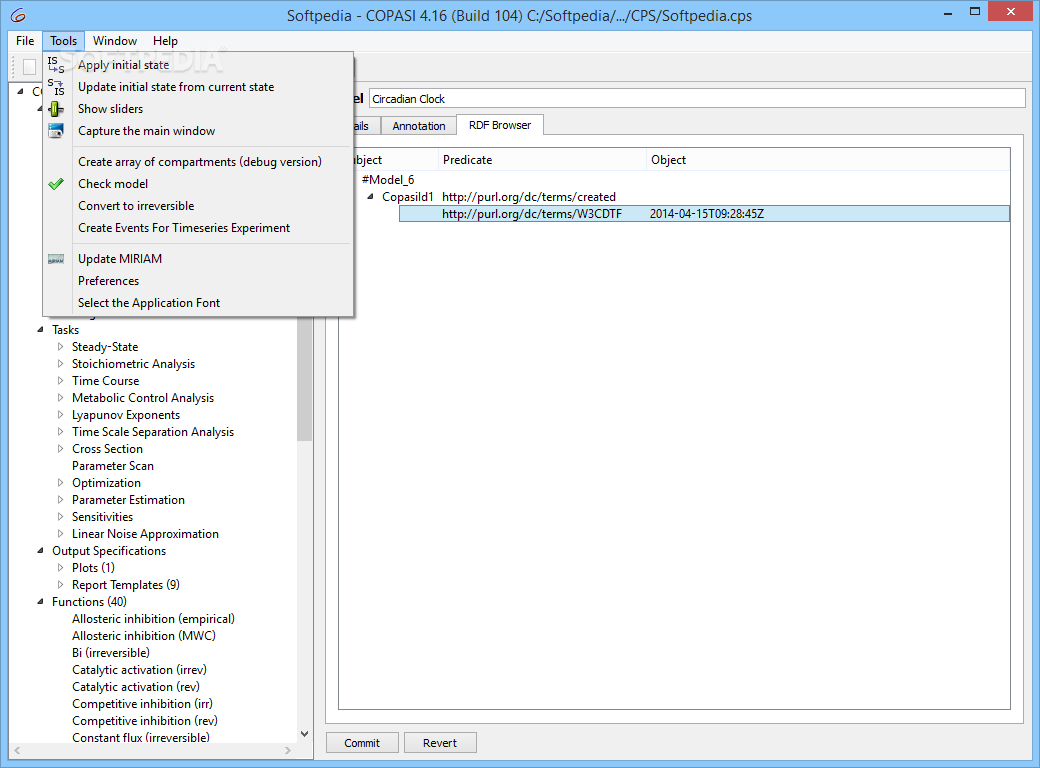Click the blank new-document toolbar icon
Image resolution: width=1040 pixels, height=768 pixels.
tap(29, 67)
